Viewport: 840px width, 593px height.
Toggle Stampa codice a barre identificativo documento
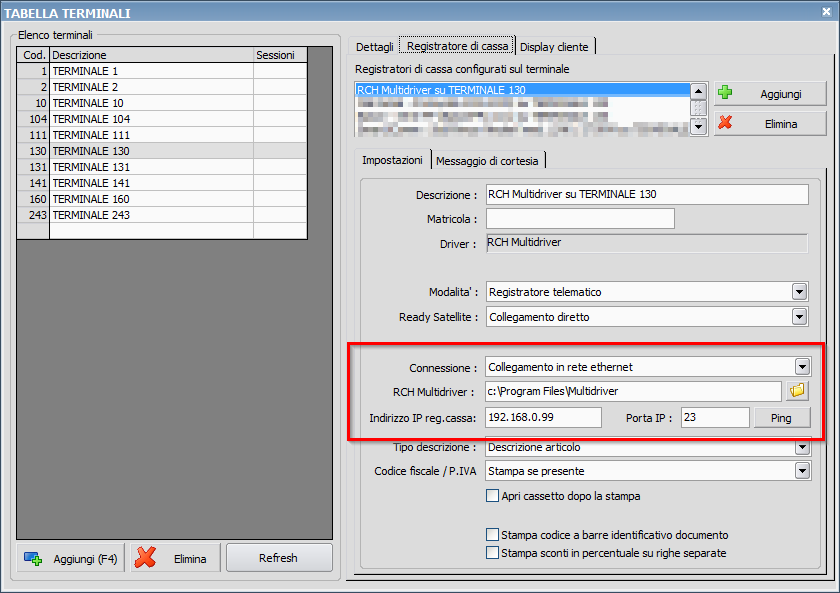tap(492, 534)
